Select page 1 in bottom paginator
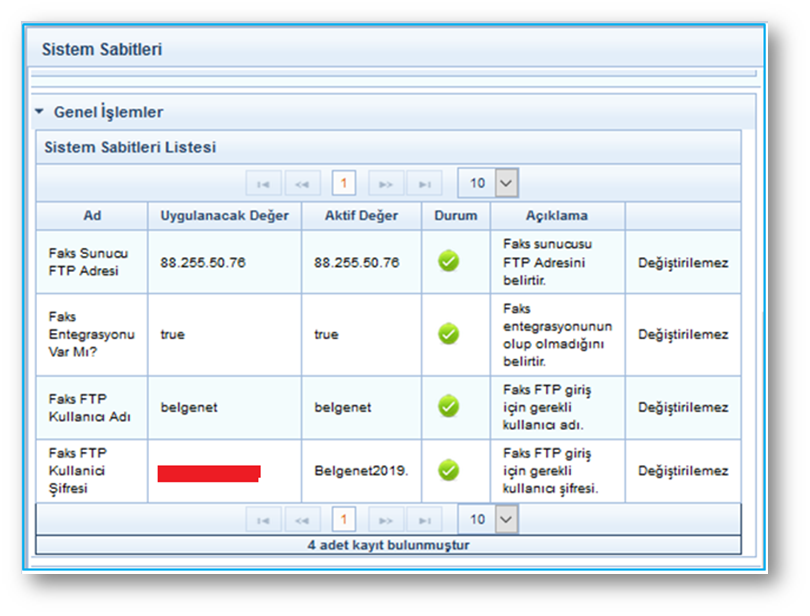The height and width of the screenshot is (616, 810). (344, 520)
